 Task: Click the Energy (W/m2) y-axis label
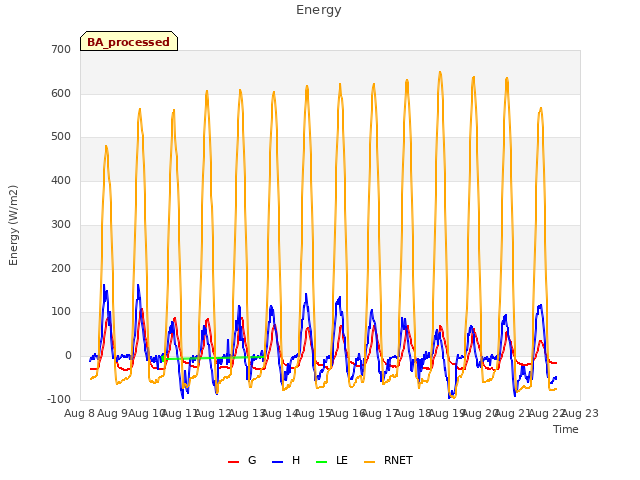tap(13, 225)
